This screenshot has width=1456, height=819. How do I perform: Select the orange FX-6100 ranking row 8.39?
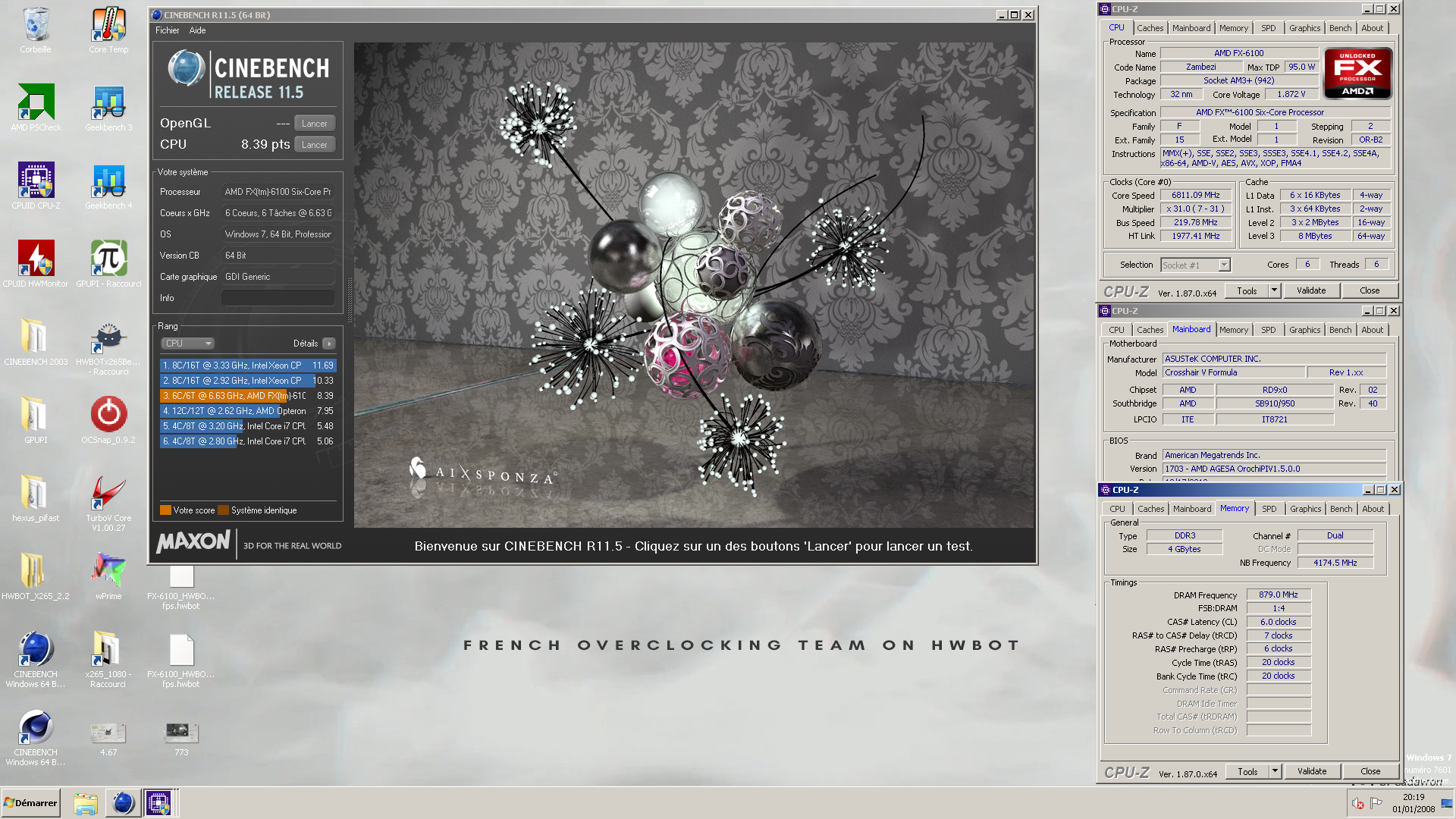tap(247, 396)
